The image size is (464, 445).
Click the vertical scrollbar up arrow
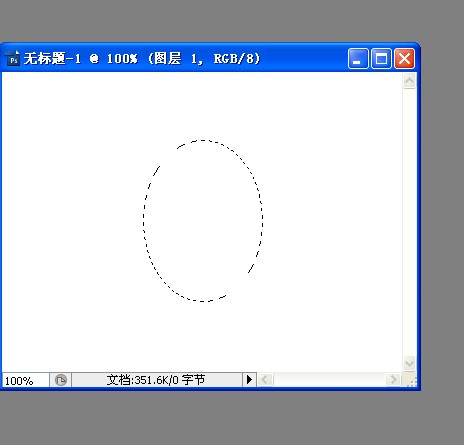(409, 81)
